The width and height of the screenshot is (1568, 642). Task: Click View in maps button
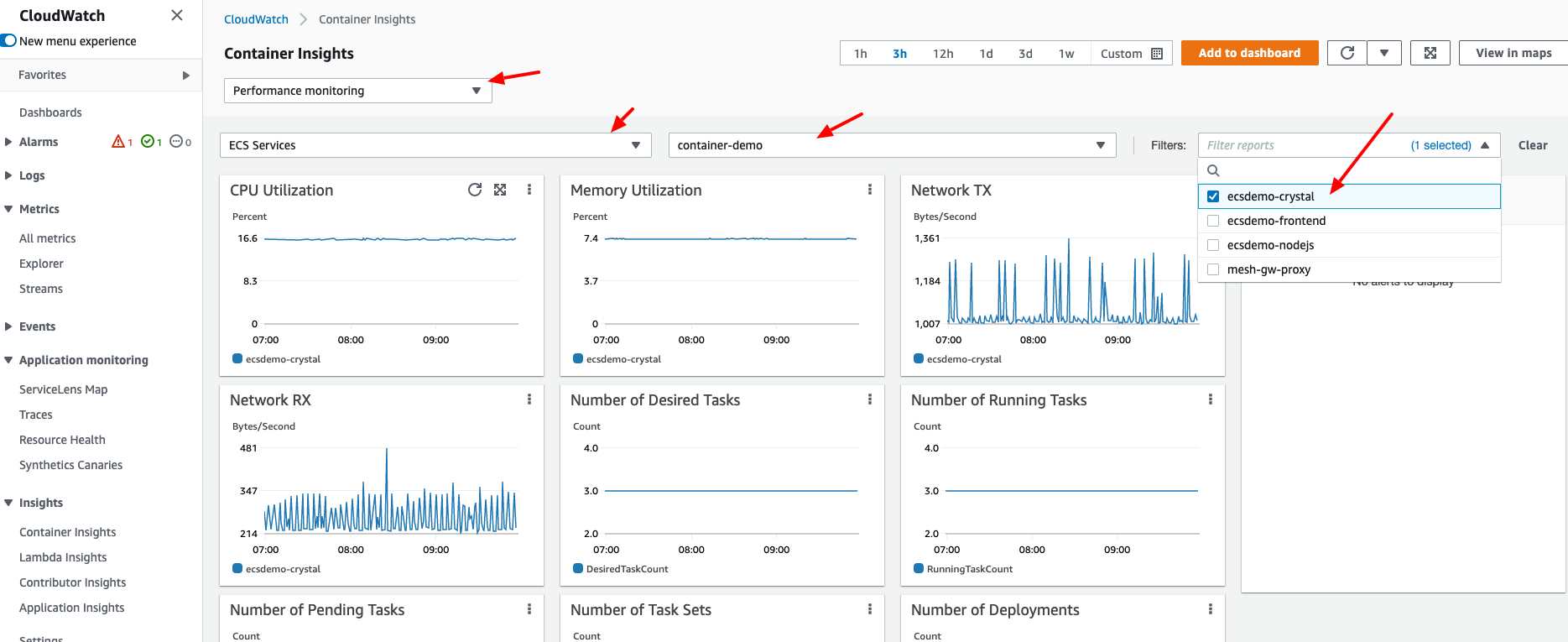click(1513, 53)
